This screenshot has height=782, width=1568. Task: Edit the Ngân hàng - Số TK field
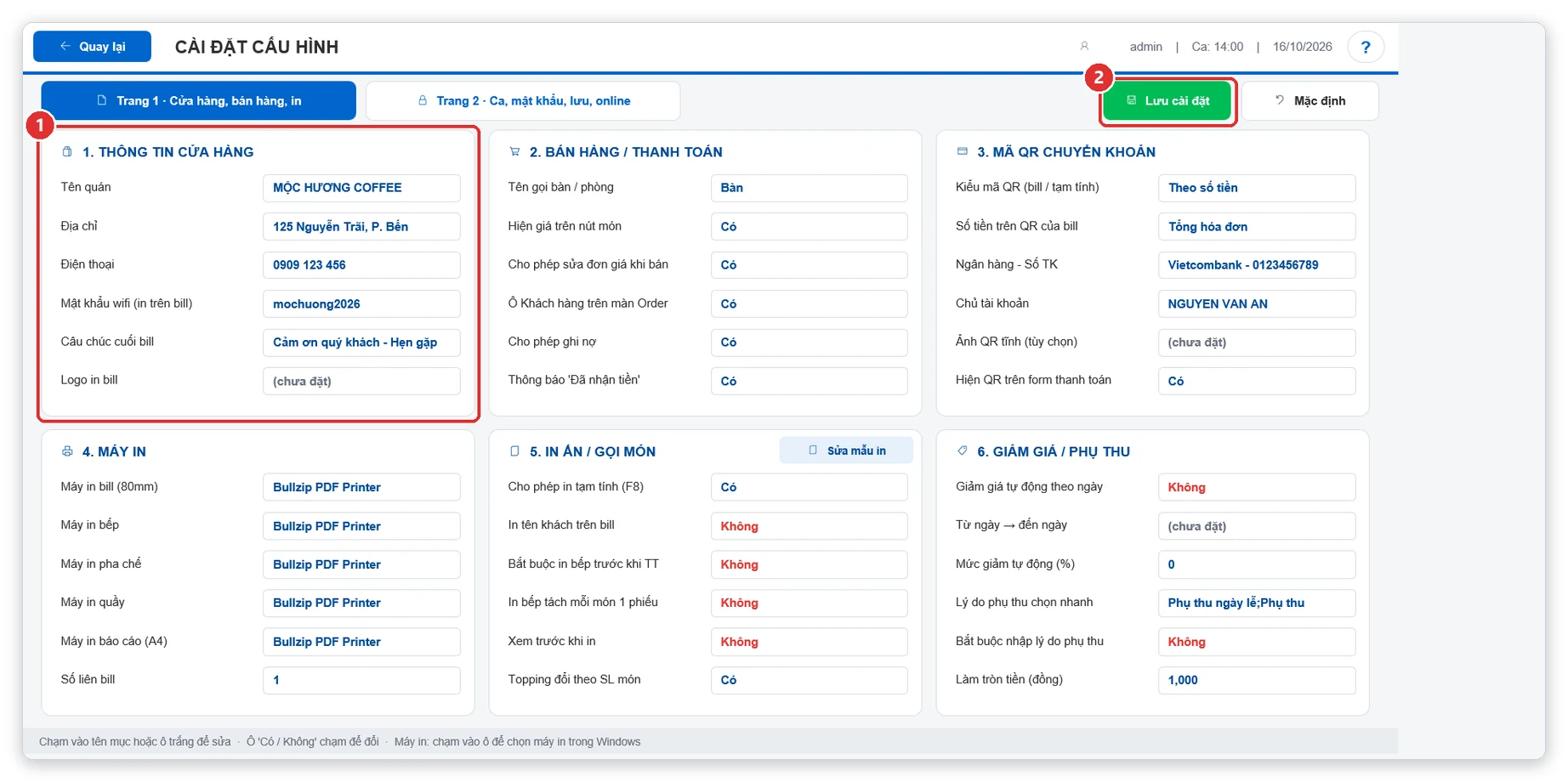1257,265
